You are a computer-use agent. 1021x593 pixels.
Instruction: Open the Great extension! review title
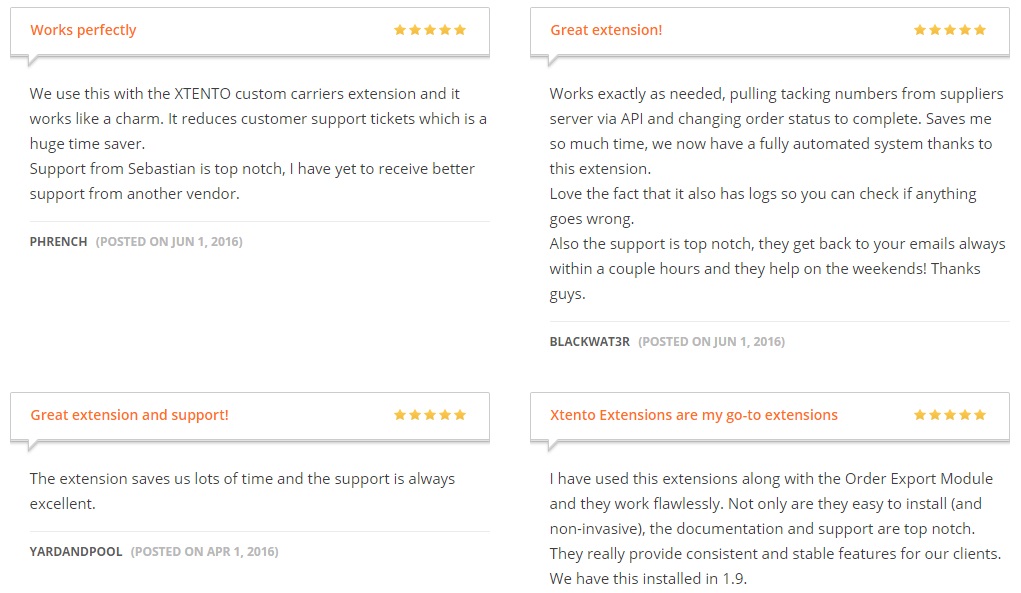[606, 30]
